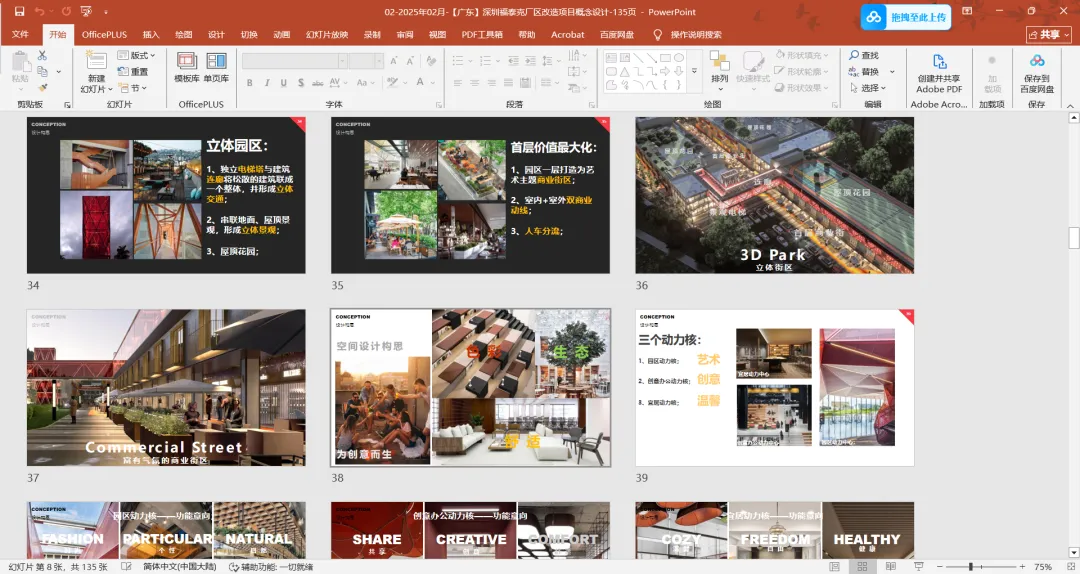Click the accessibility status (辅助功能) text
Viewport: 1080px width, 574px height.
click(271, 566)
